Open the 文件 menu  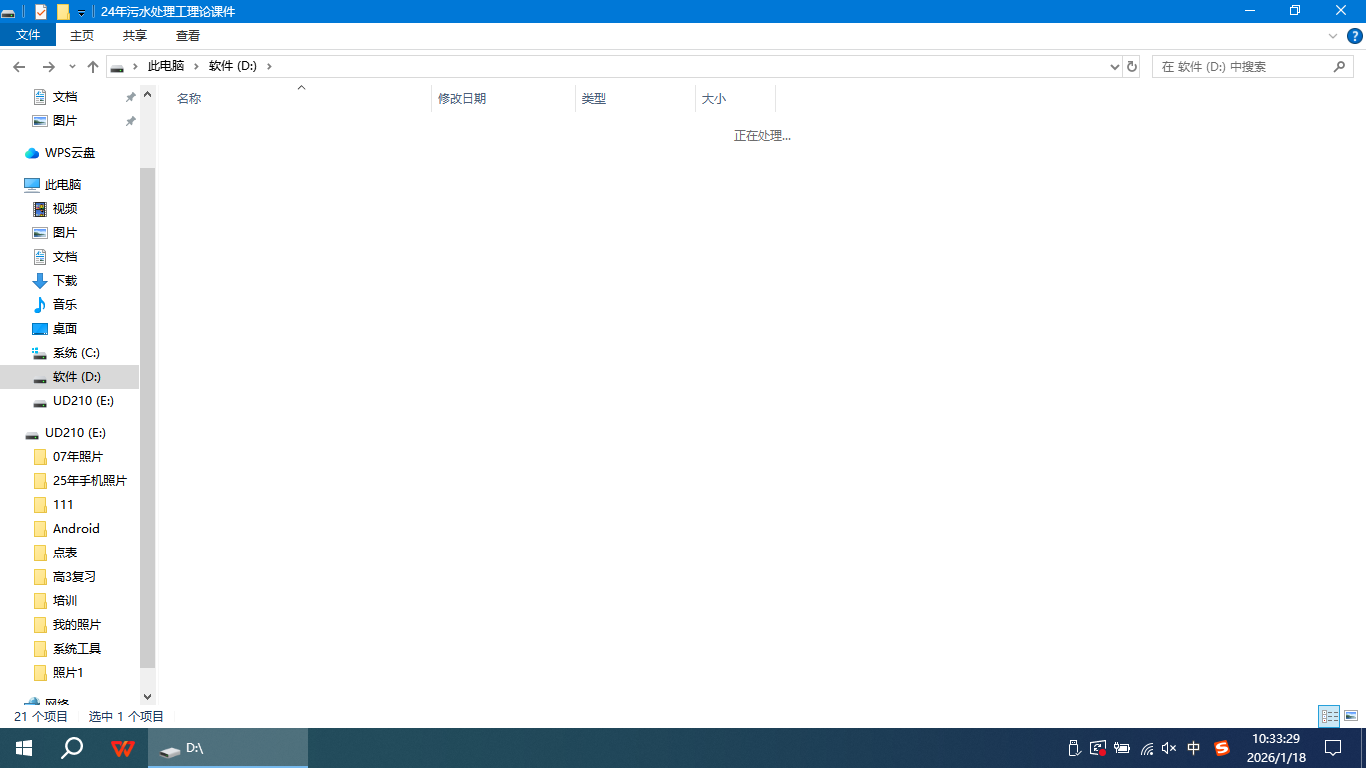pyautogui.click(x=28, y=35)
